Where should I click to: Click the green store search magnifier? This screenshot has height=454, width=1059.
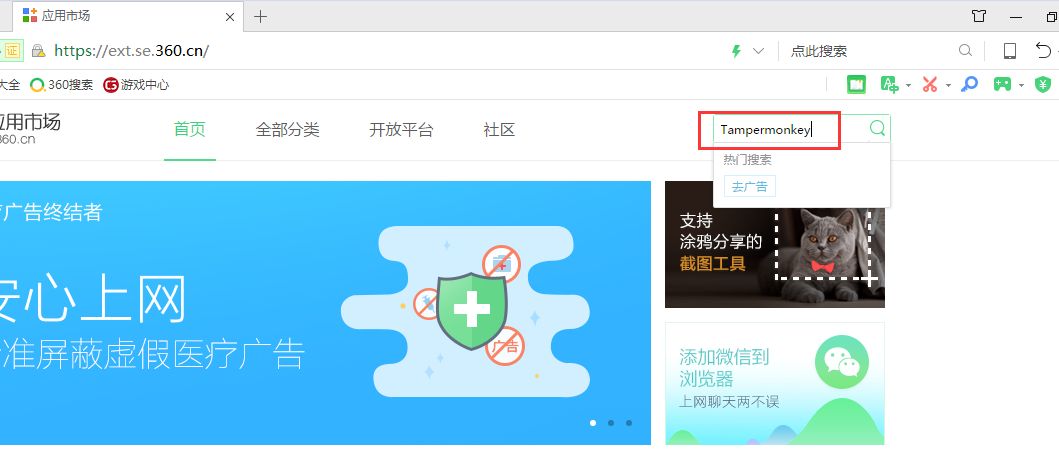[x=877, y=128]
